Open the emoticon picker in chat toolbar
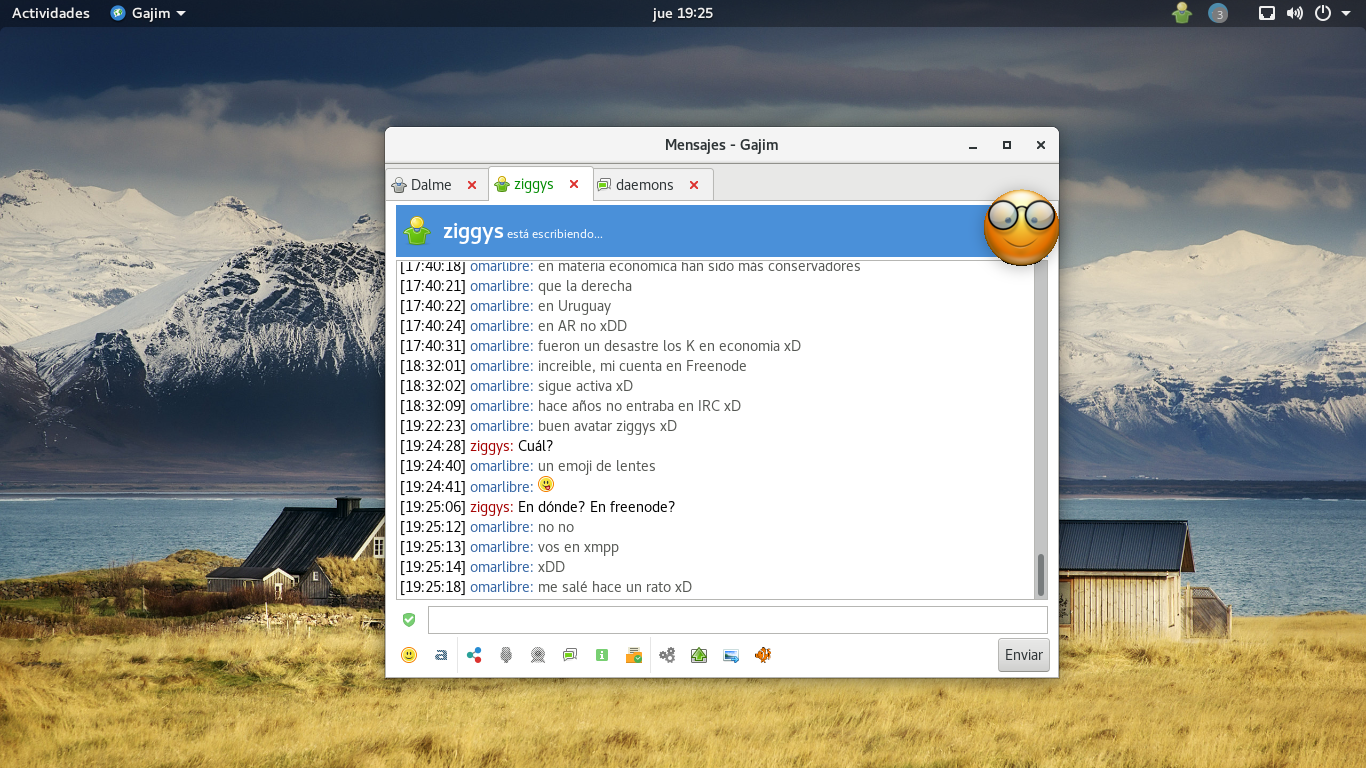The width and height of the screenshot is (1366, 768). tap(409, 656)
